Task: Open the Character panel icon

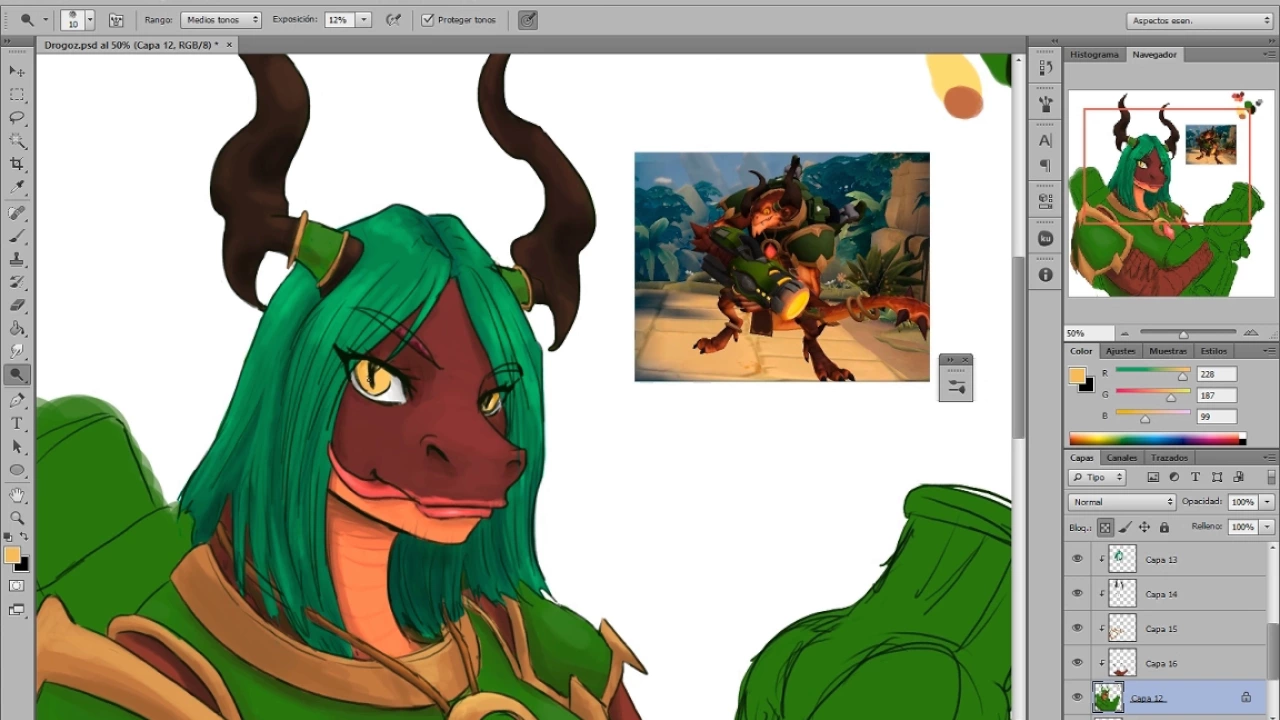Action: tap(1045, 140)
